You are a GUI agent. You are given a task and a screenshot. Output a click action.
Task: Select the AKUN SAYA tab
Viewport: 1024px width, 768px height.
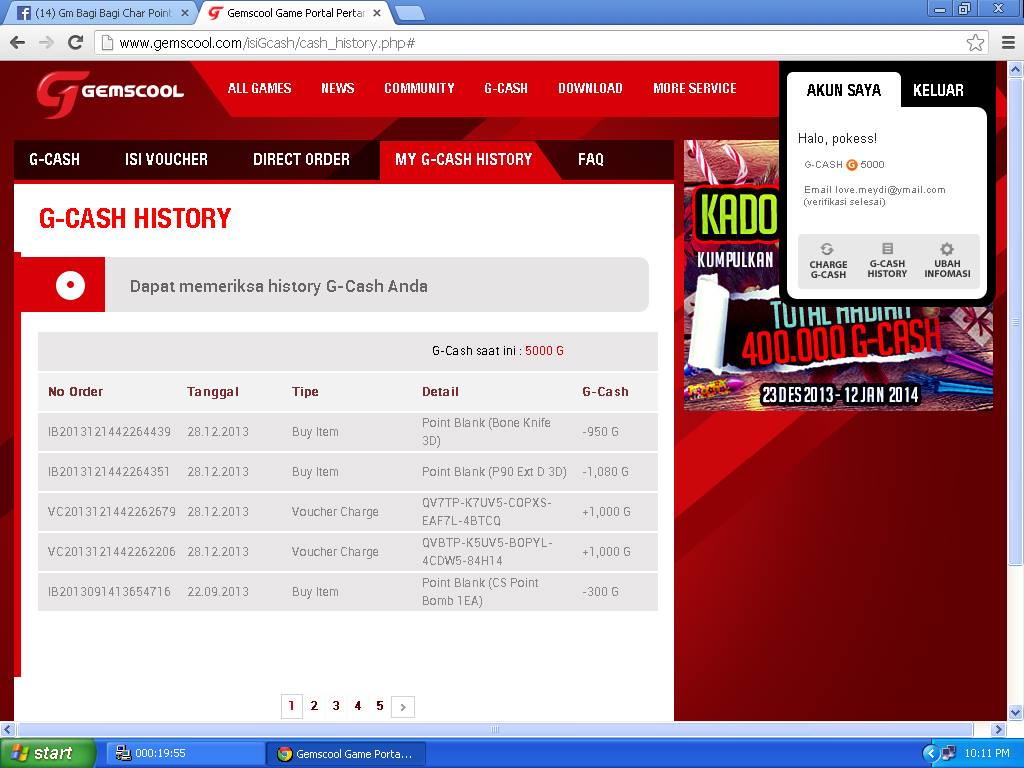click(x=844, y=90)
